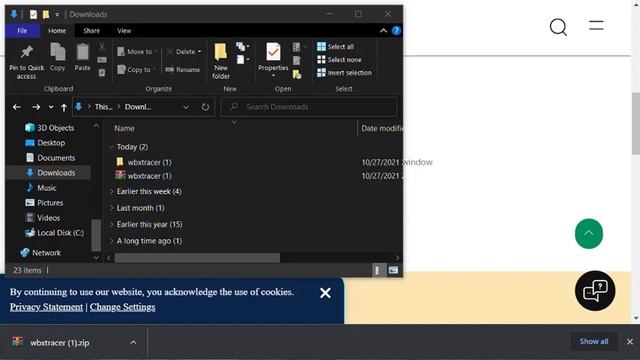Click the Rename ribbon button
The height and width of the screenshot is (360, 640).
(x=182, y=70)
